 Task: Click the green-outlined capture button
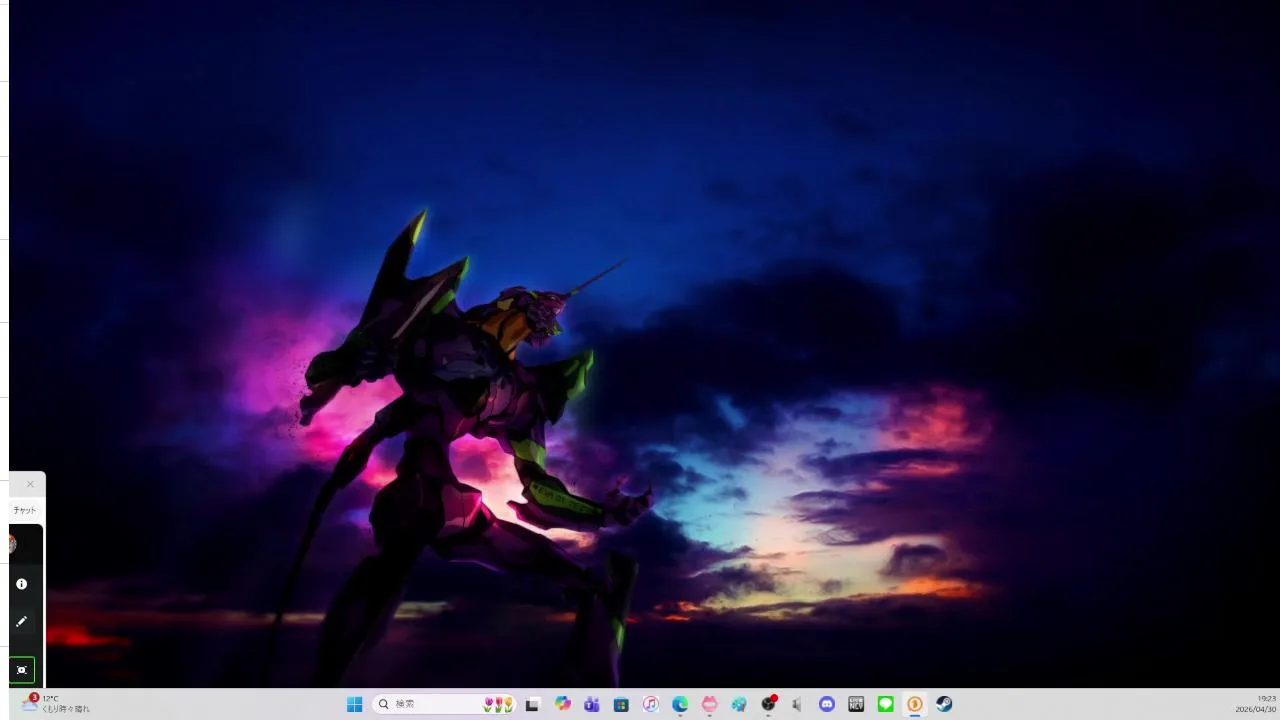22,670
